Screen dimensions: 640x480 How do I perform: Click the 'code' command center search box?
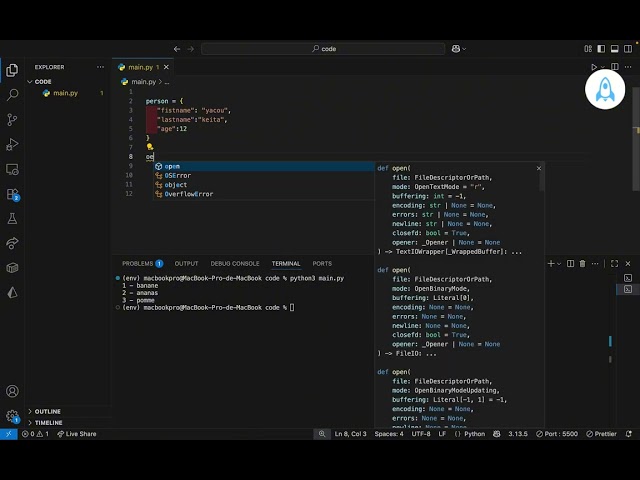[x=323, y=49]
